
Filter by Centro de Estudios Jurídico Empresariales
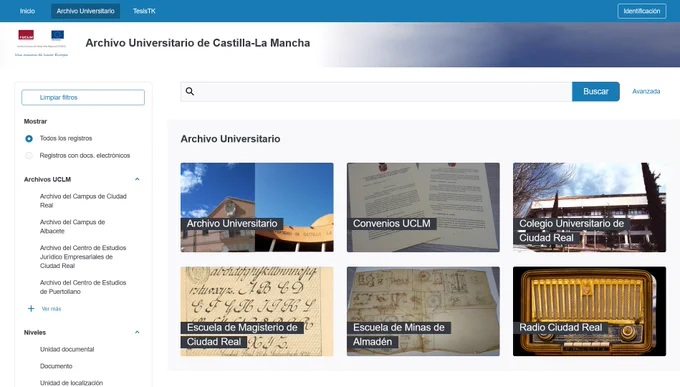[83, 257]
